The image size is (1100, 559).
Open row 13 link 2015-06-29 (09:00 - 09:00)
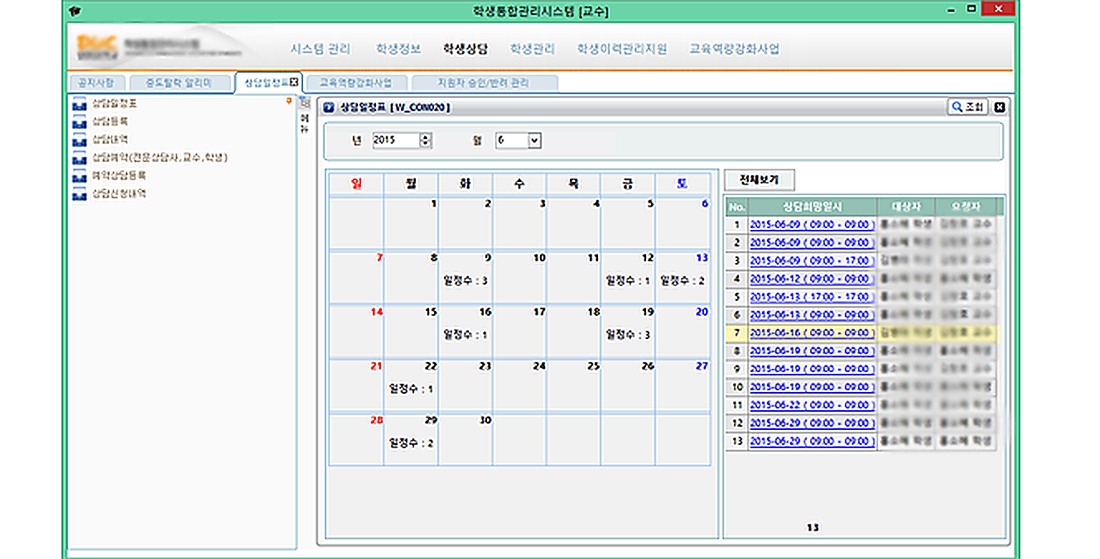click(812, 441)
